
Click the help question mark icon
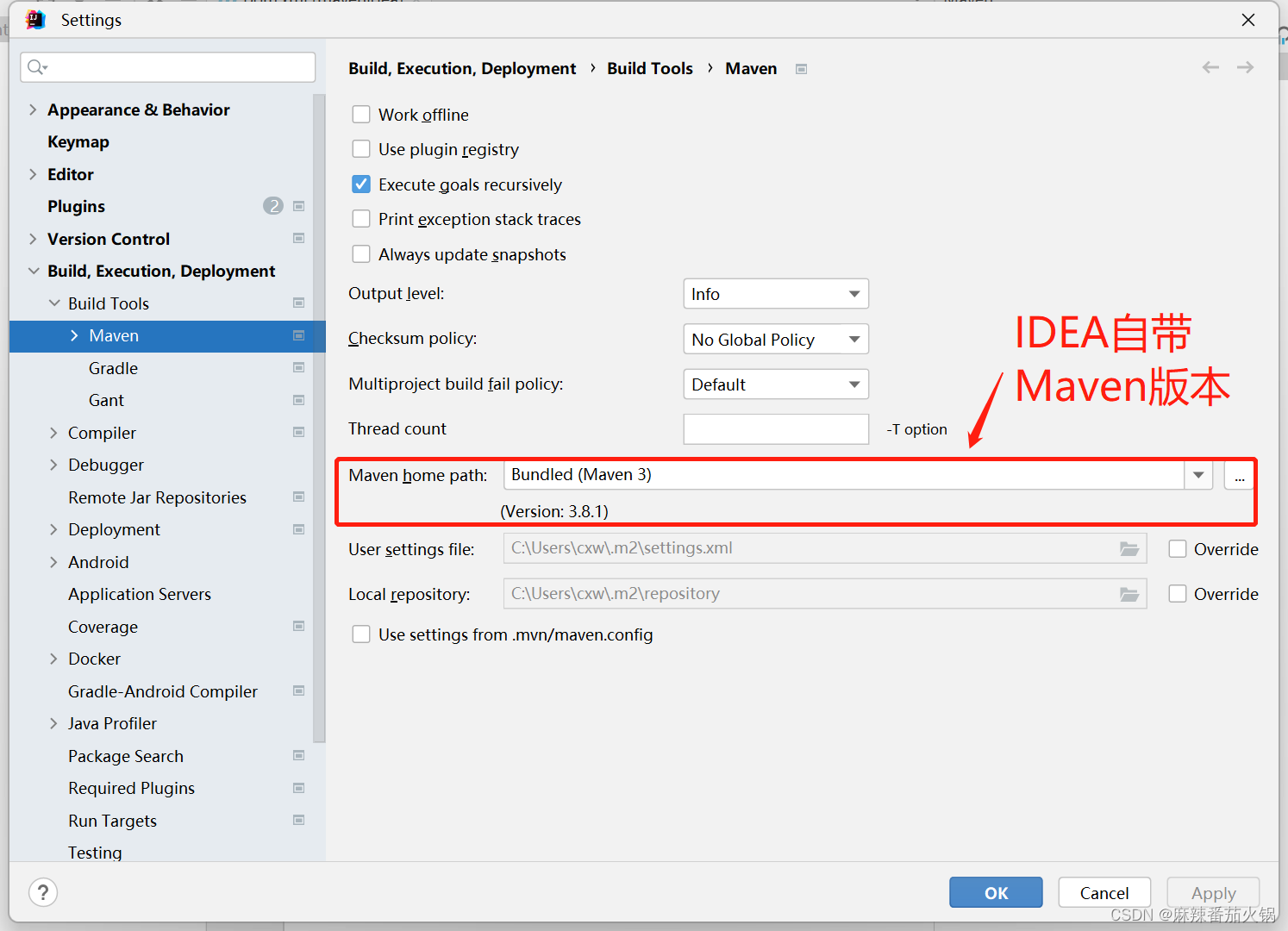43,892
